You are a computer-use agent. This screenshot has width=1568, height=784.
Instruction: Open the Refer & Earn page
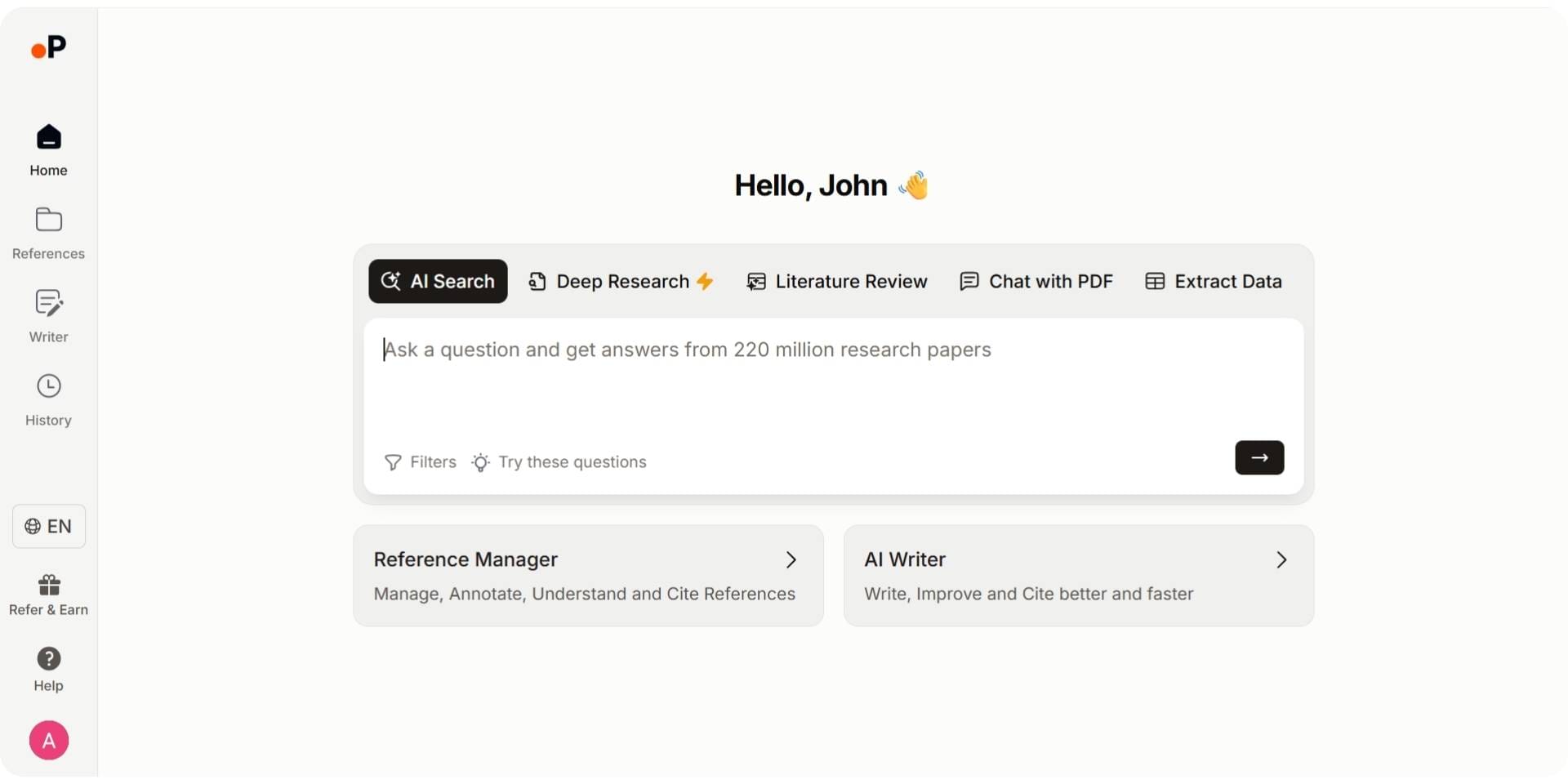point(48,594)
